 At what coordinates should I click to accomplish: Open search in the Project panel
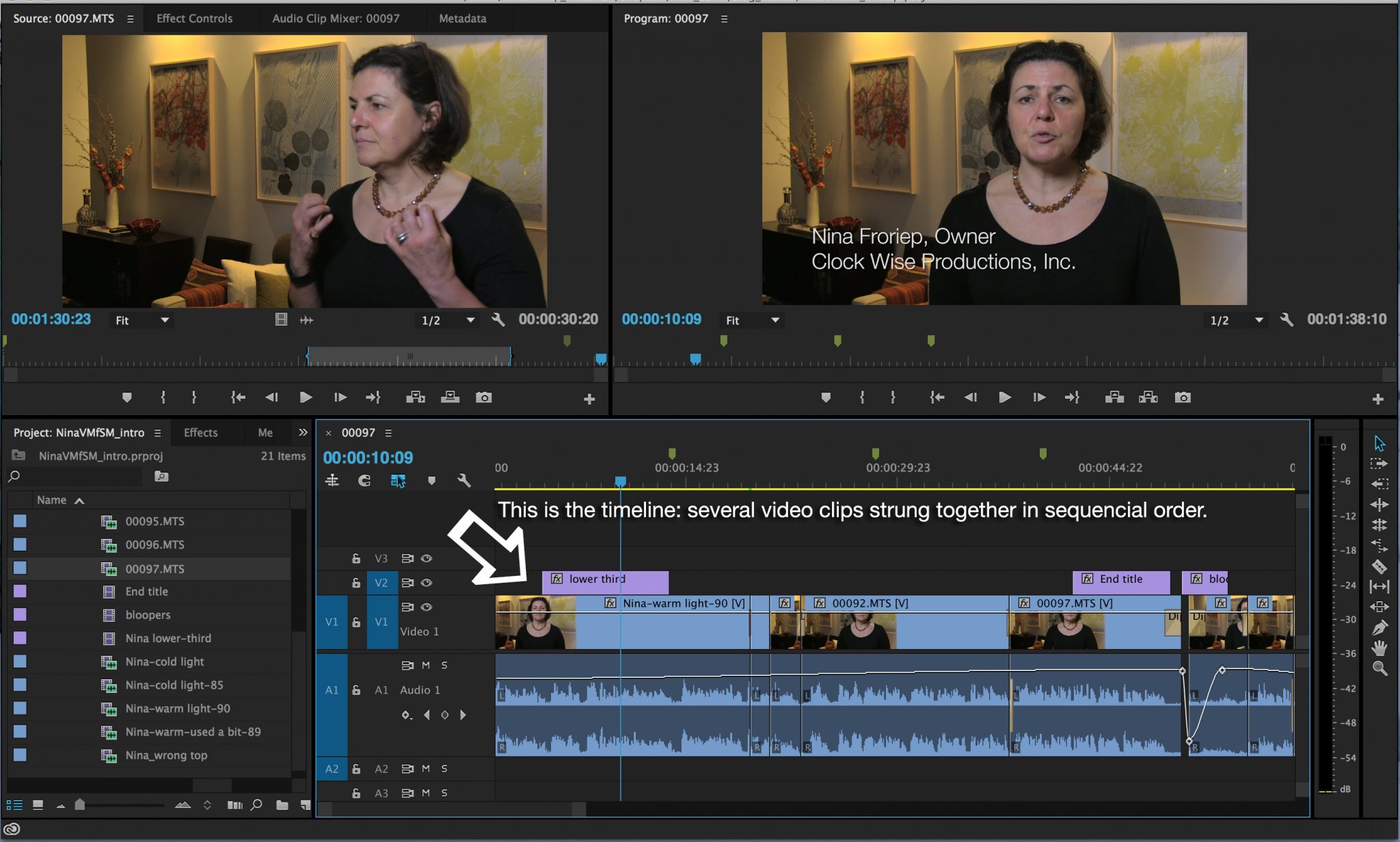point(14,477)
